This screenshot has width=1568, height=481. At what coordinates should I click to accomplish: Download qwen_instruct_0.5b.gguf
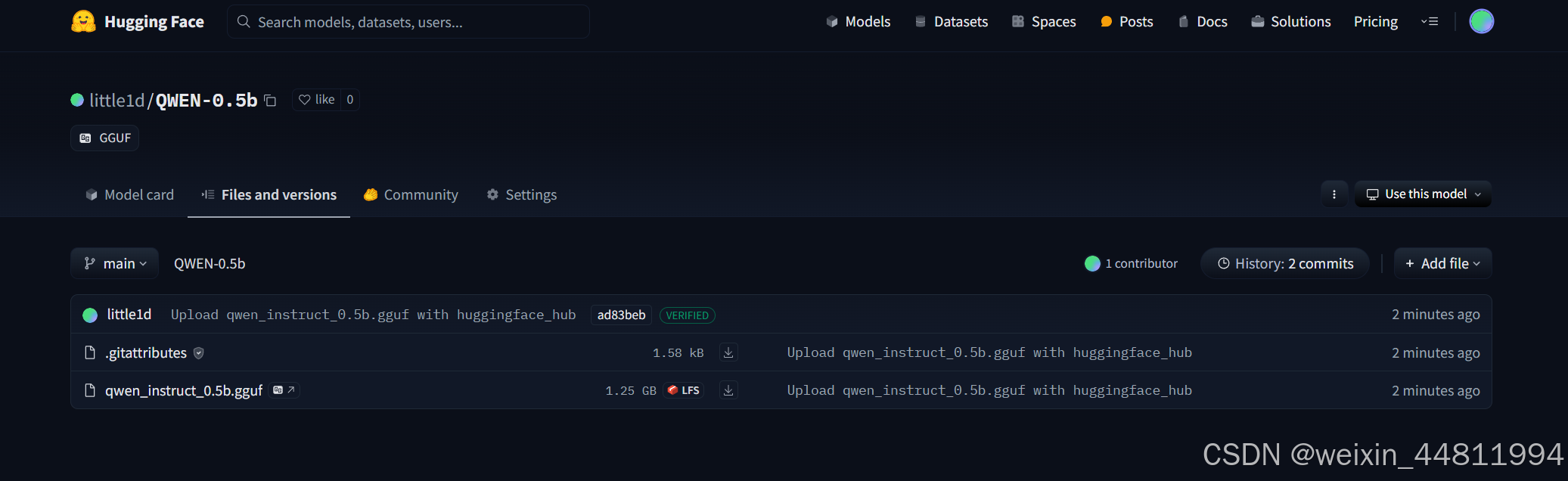pyautogui.click(x=728, y=390)
